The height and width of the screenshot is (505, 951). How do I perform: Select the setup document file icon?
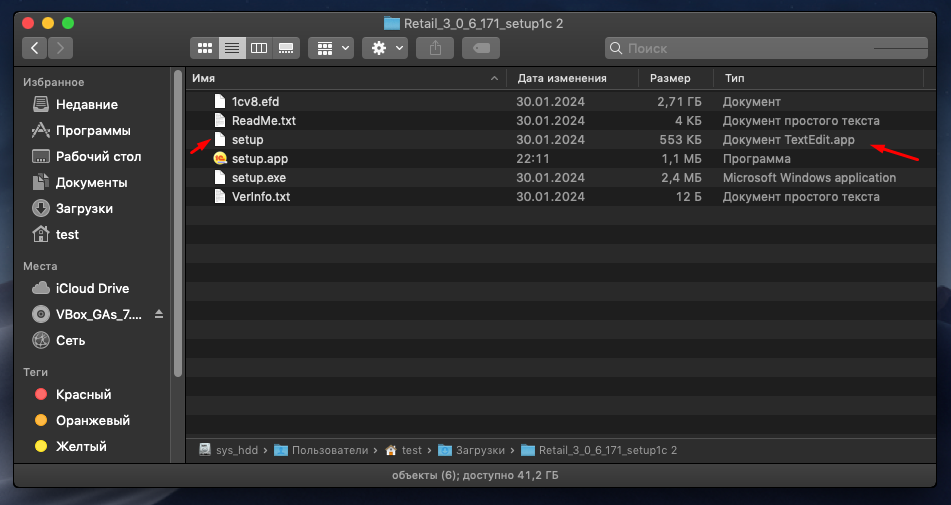[x=220, y=139]
